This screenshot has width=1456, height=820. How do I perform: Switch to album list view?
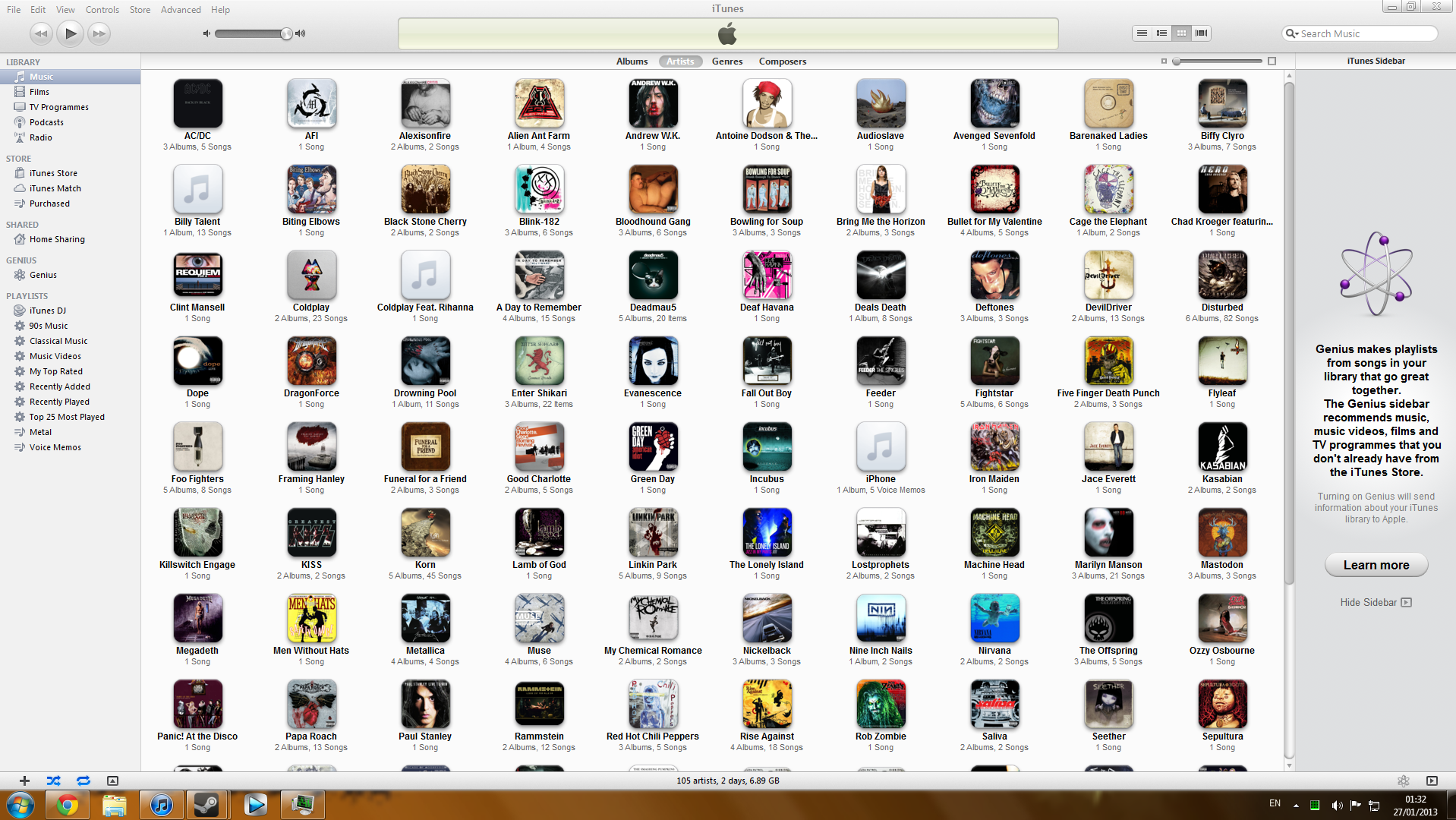click(x=1161, y=33)
